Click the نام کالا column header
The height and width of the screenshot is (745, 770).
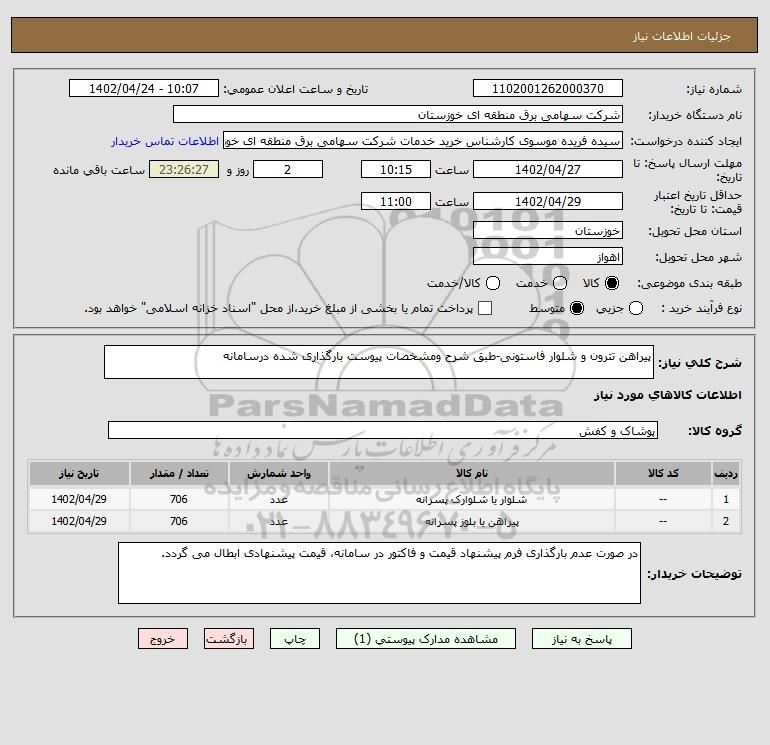(471, 473)
